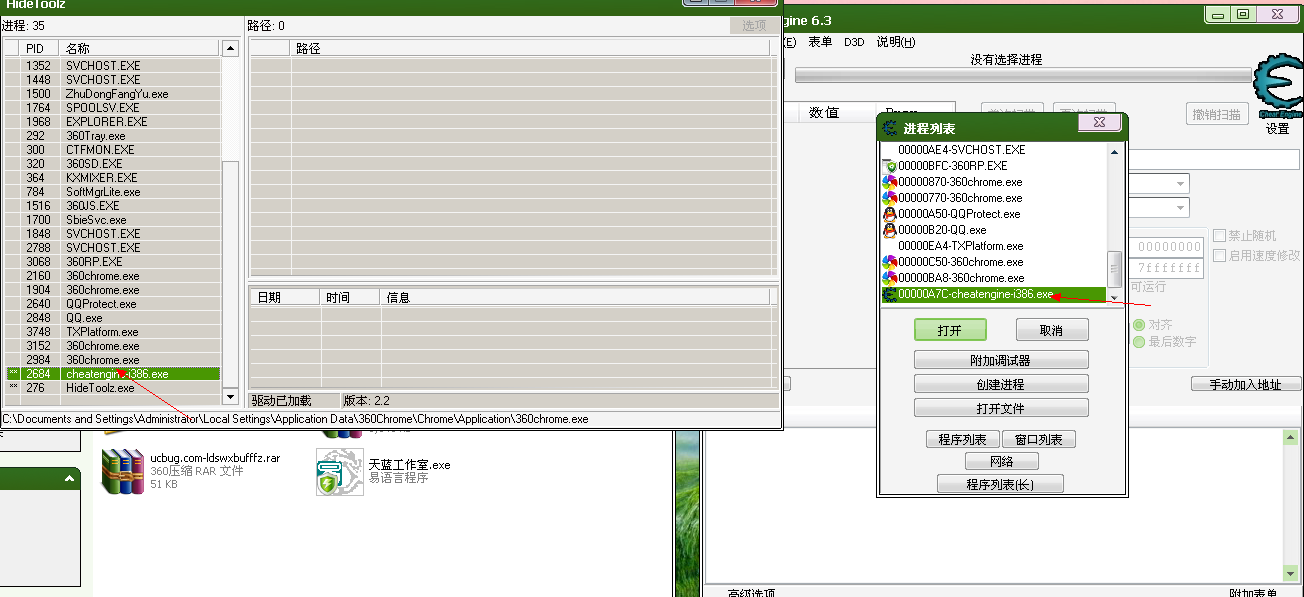Open the 说明(H) help menu
This screenshot has height=597, width=1304.
point(895,42)
